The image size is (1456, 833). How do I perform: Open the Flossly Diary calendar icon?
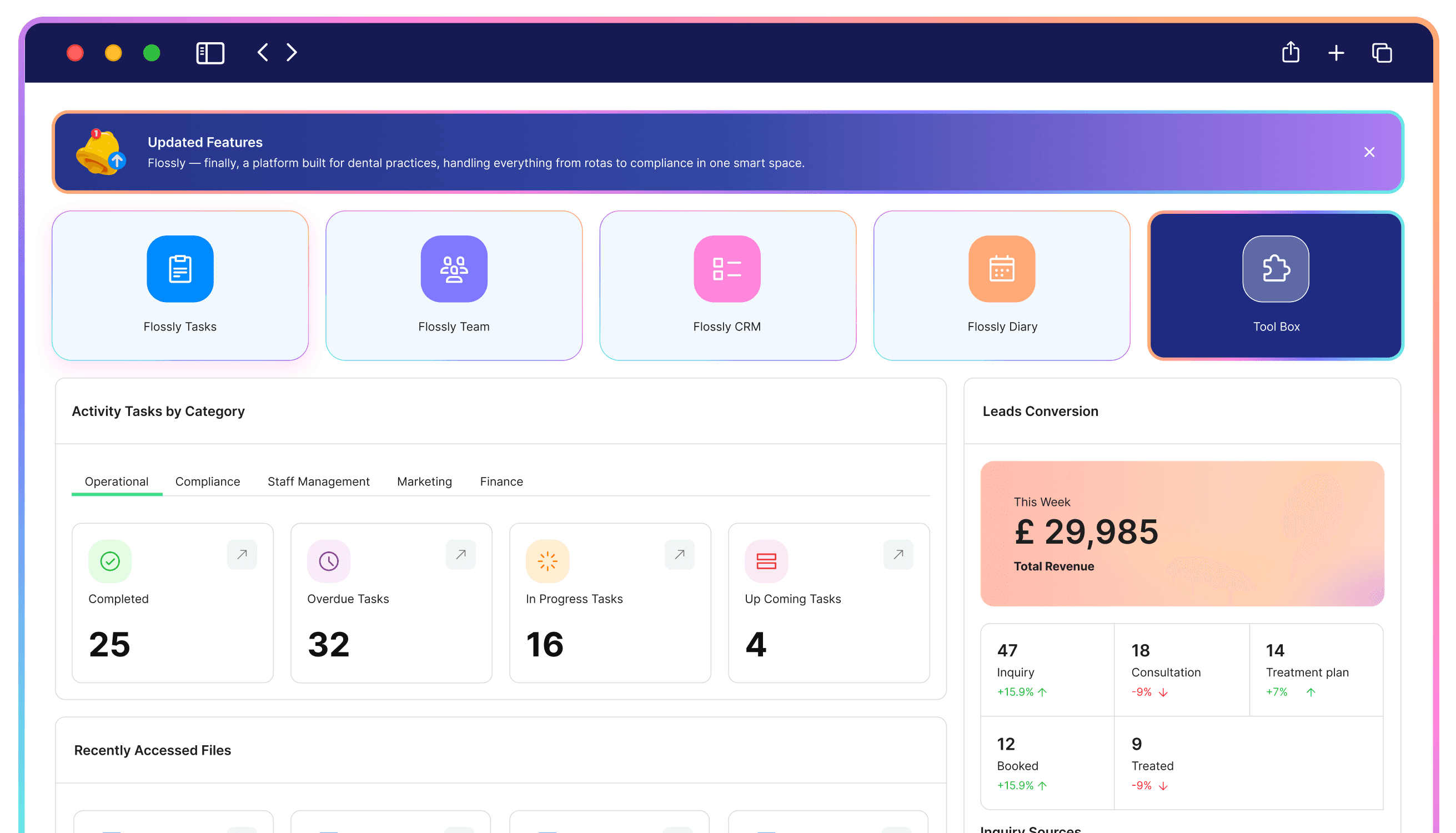(1001, 269)
